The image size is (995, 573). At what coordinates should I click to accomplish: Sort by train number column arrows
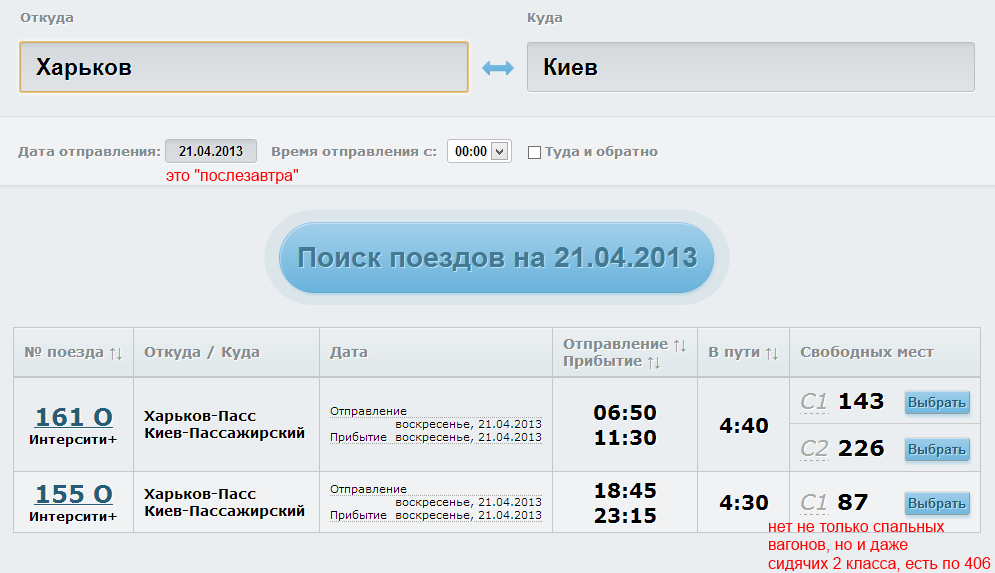(x=116, y=353)
